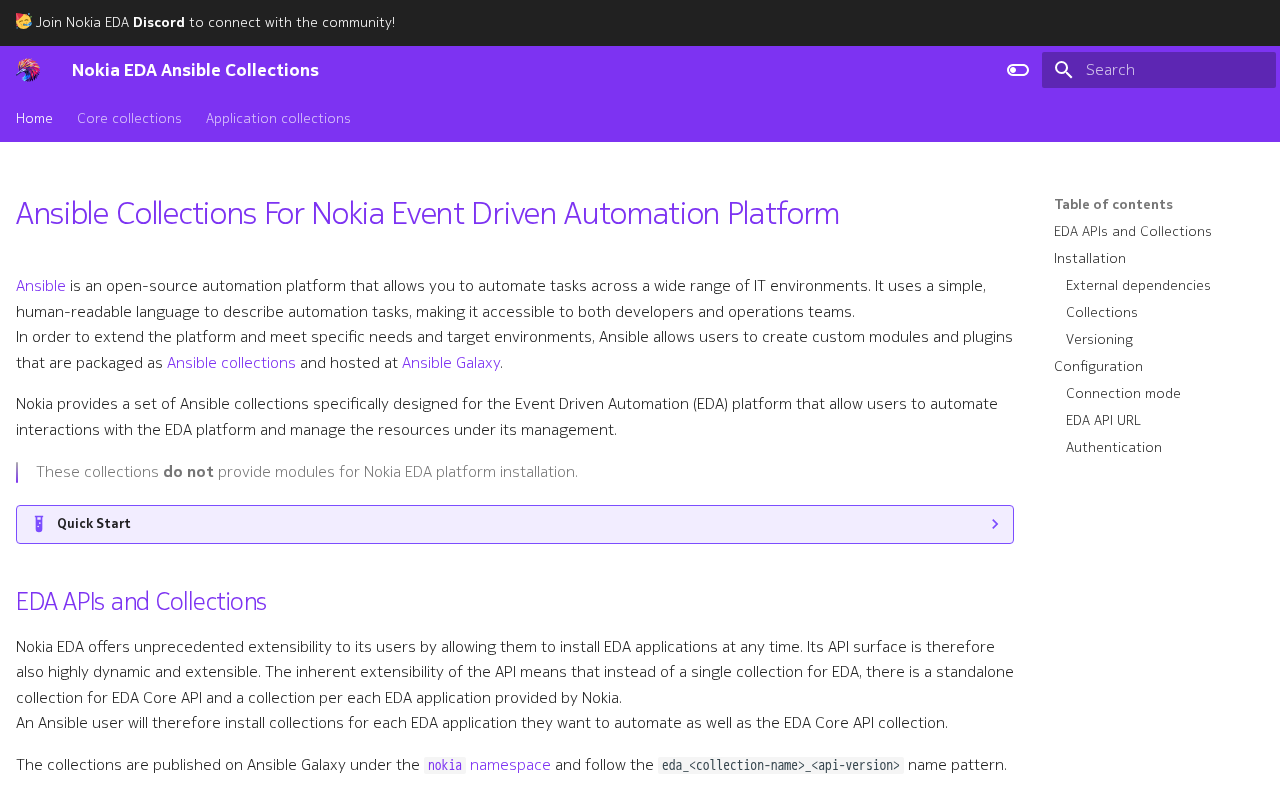Navigate to Connection mode section
Screen dimensions: 1280x800
tap(1123, 393)
